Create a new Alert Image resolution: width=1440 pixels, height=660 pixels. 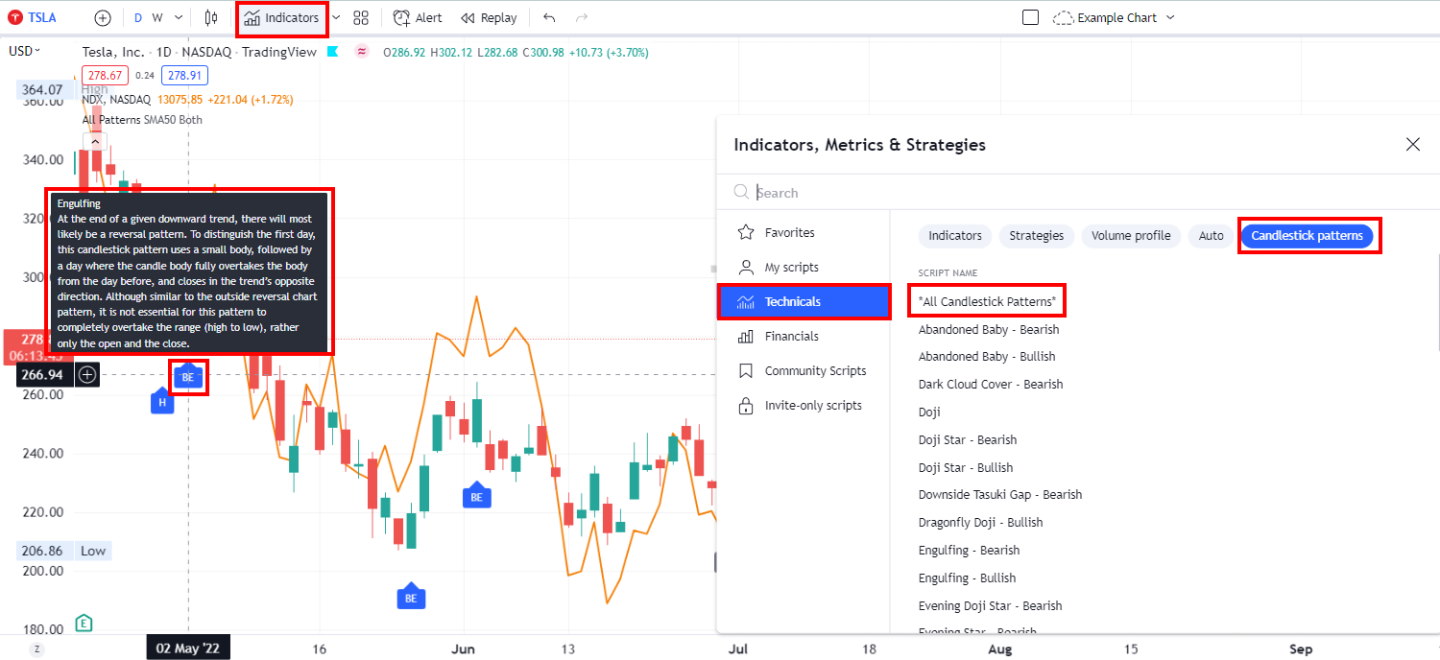pos(416,17)
